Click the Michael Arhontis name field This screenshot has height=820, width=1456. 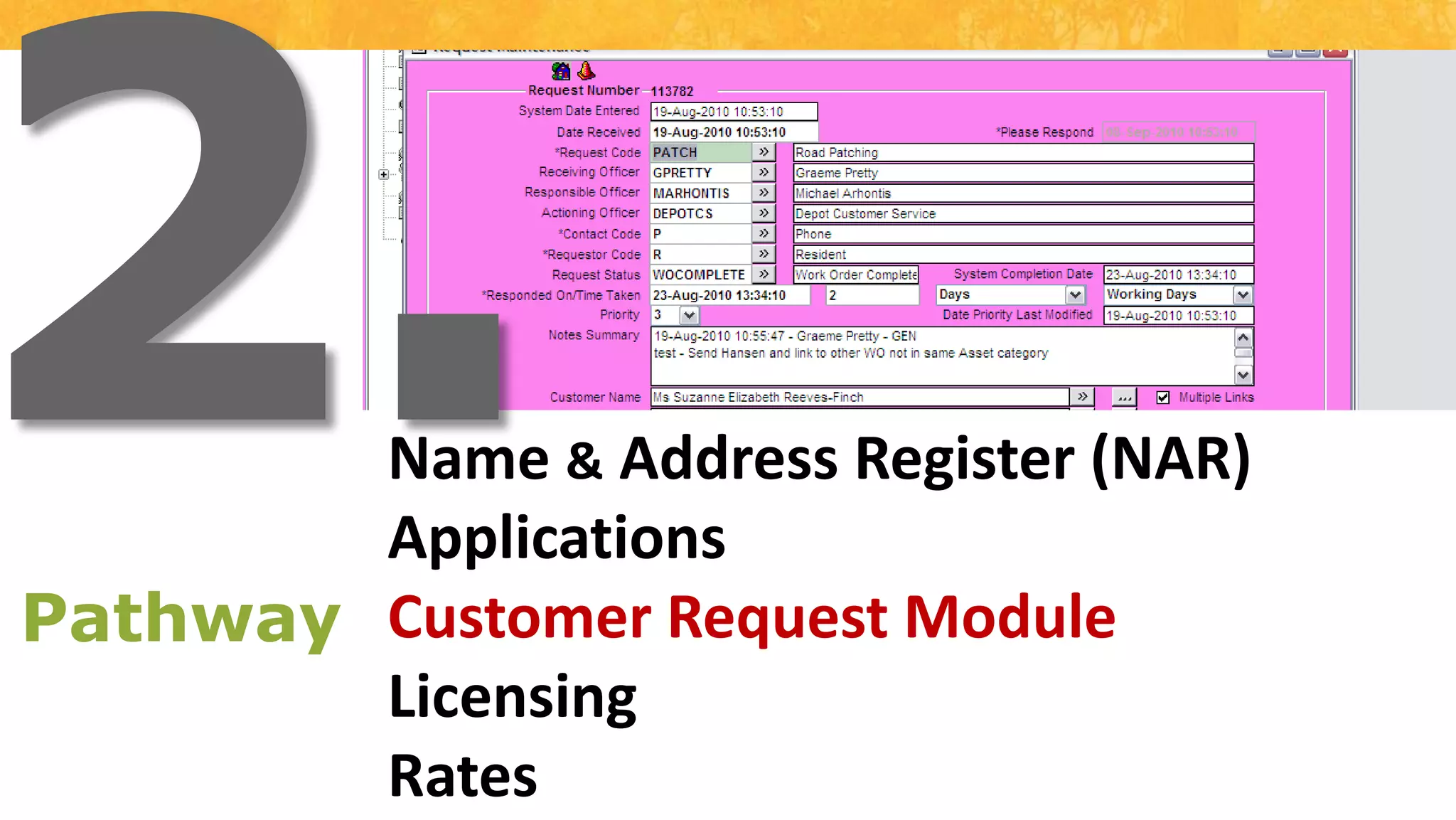(x=1023, y=193)
